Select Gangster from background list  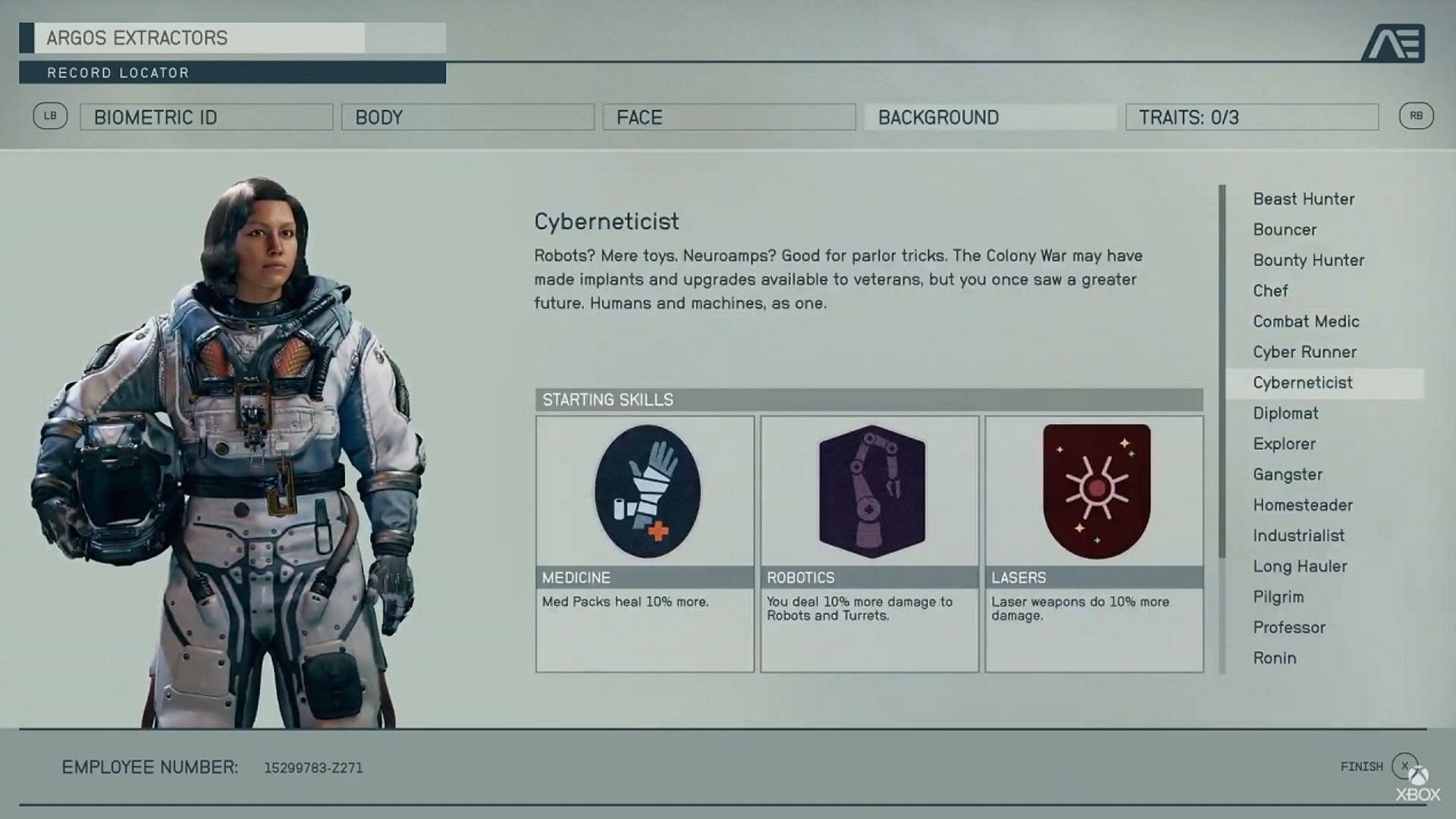[1288, 474]
